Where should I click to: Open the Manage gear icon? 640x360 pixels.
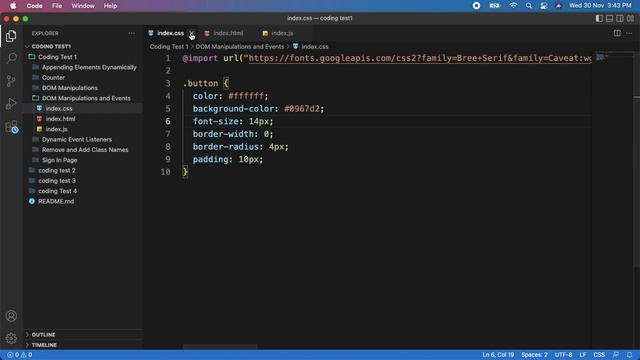click(11, 338)
